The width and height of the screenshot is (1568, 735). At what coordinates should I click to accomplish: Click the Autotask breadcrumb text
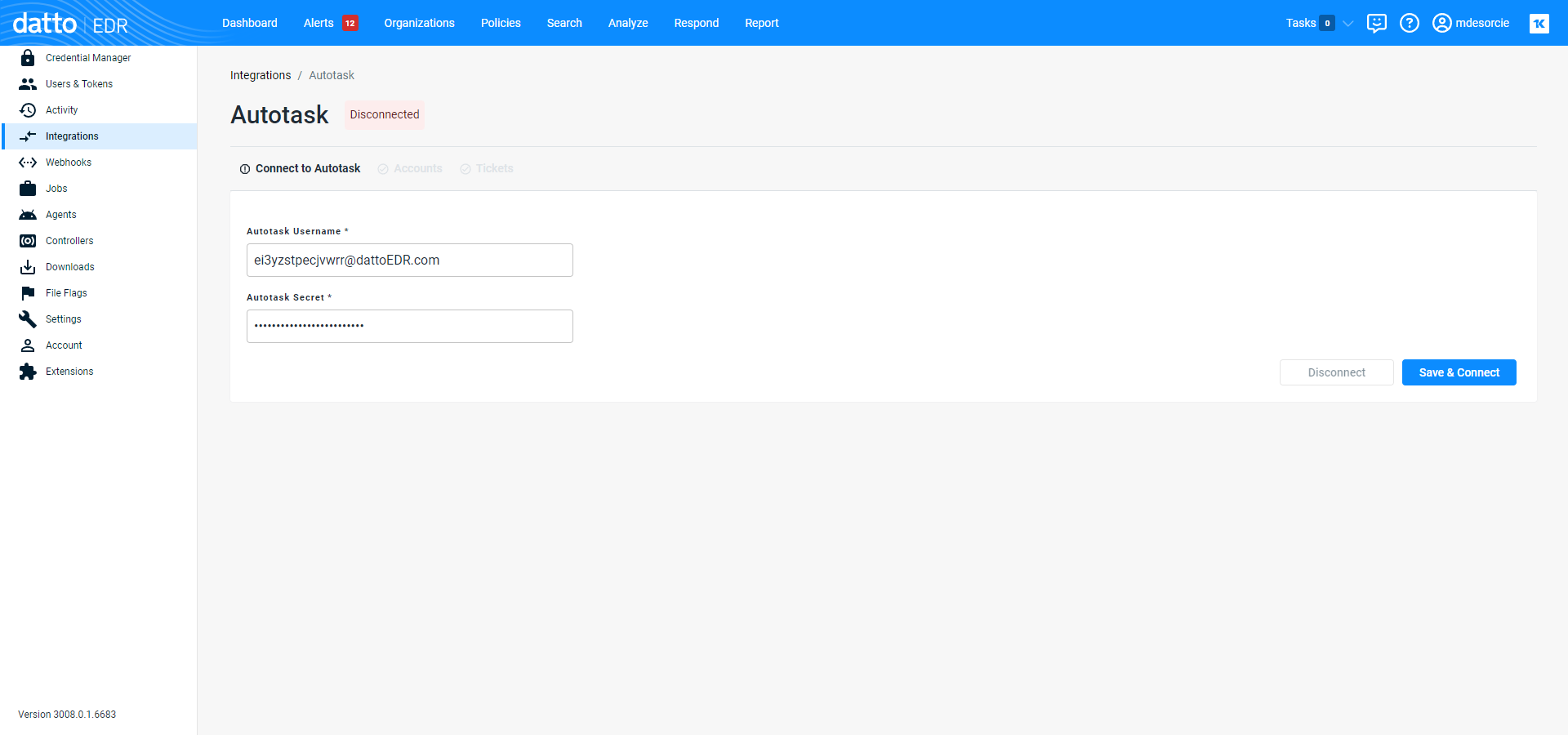point(332,75)
